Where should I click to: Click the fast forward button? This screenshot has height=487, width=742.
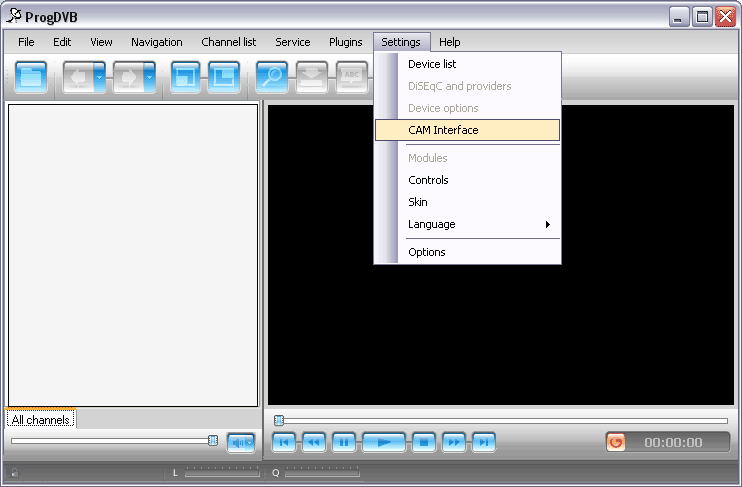[x=453, y=442]
